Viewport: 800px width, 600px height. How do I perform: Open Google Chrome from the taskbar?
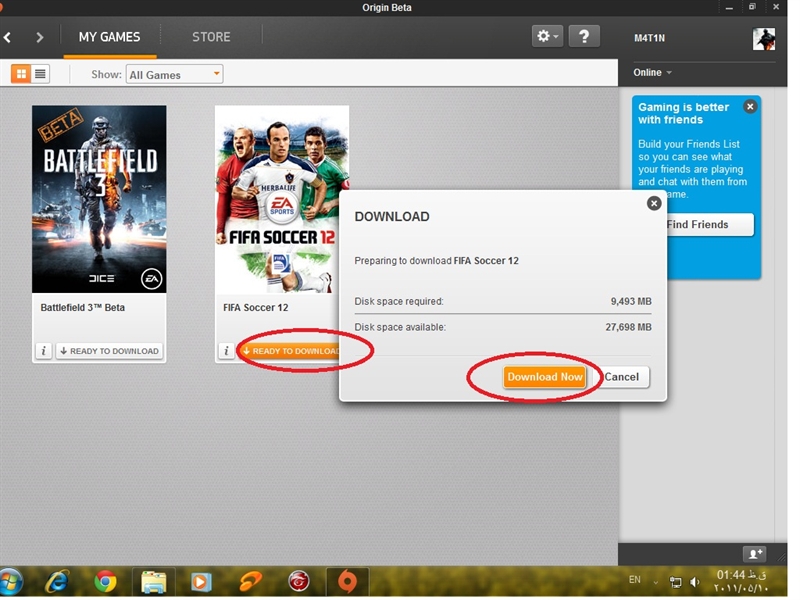105,581
